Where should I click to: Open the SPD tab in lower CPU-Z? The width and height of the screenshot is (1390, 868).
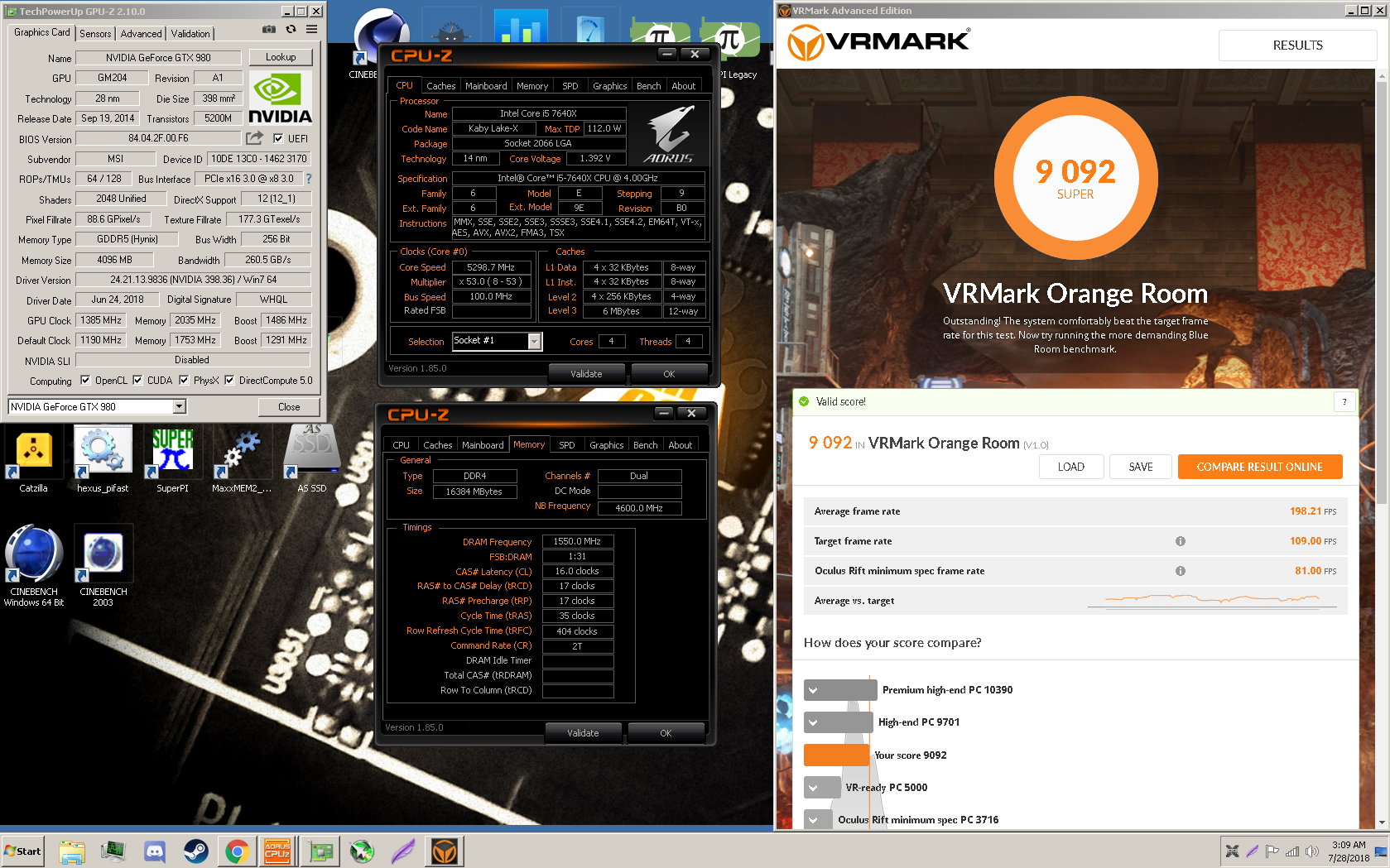pos(566,444)
